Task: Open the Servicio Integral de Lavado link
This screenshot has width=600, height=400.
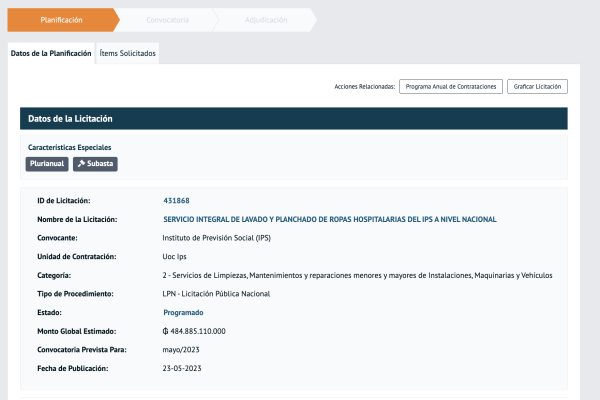Action: pyautogui.click(x=329, y=219)
